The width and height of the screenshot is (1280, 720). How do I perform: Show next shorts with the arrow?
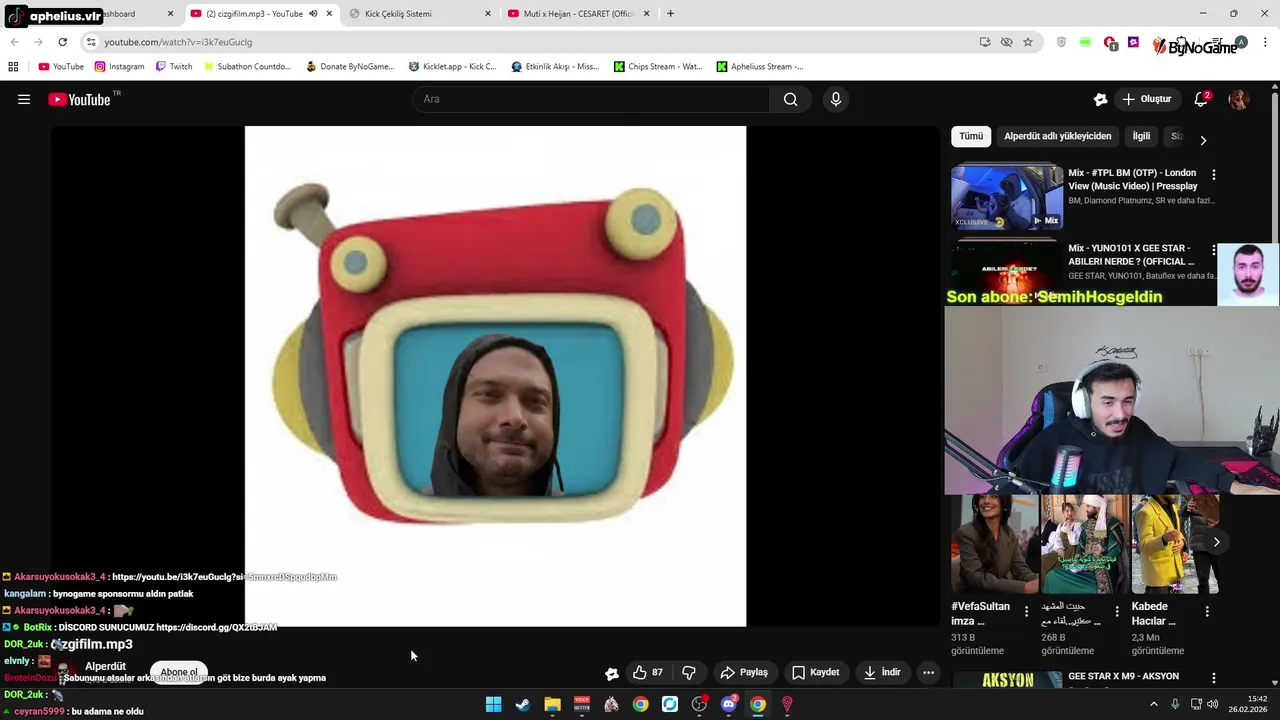point(1216,542)
